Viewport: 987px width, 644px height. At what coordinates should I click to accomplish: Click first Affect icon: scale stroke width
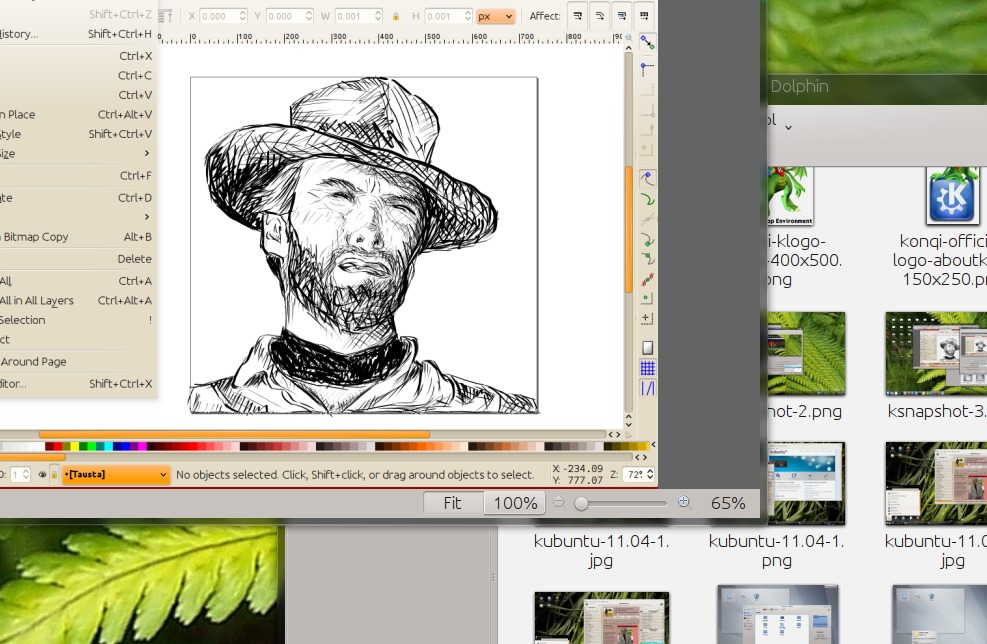pos(577,16)
